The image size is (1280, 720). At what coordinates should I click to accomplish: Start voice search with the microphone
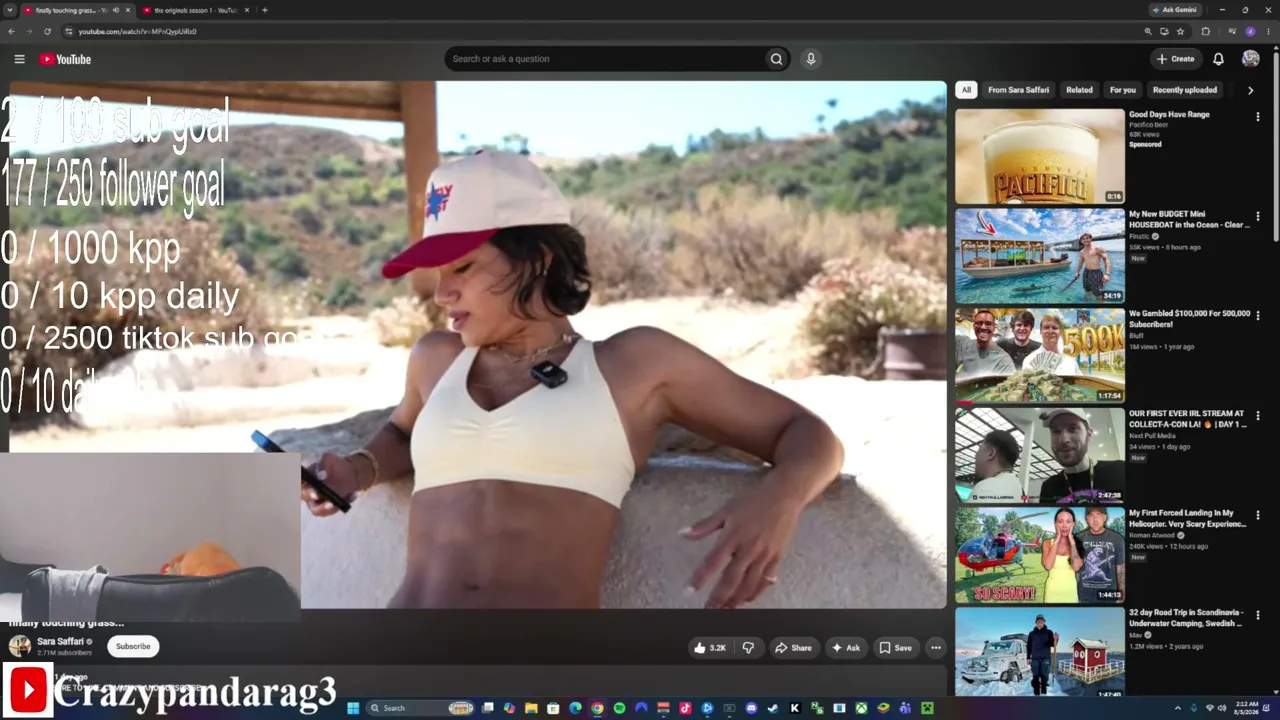pos(811,59)
